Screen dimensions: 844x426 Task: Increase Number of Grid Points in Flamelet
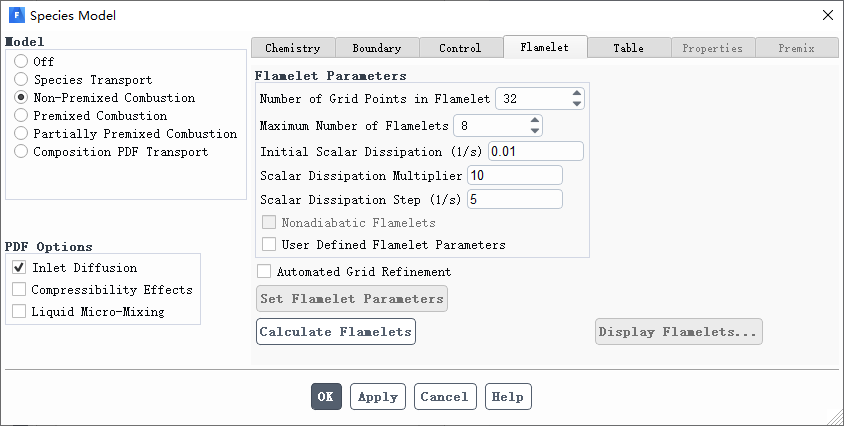576,93
